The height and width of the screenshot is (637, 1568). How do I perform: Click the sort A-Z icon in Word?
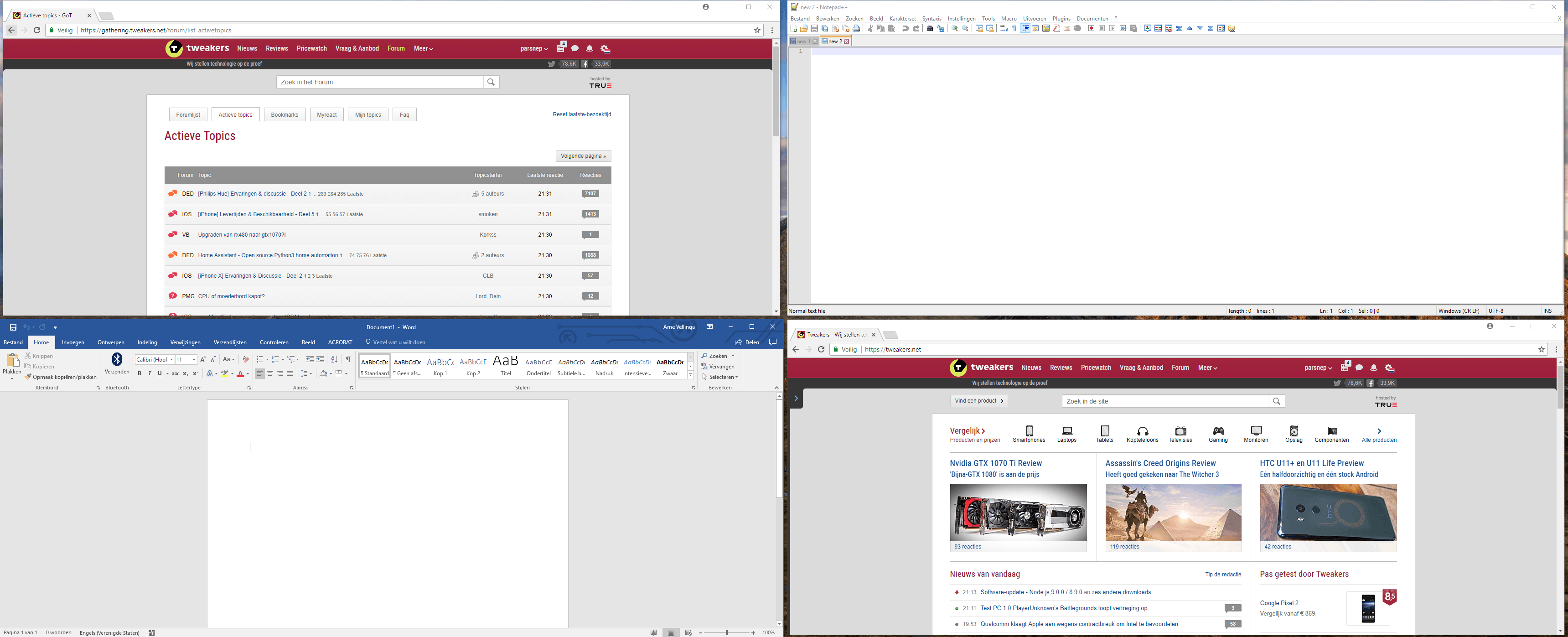334,359
